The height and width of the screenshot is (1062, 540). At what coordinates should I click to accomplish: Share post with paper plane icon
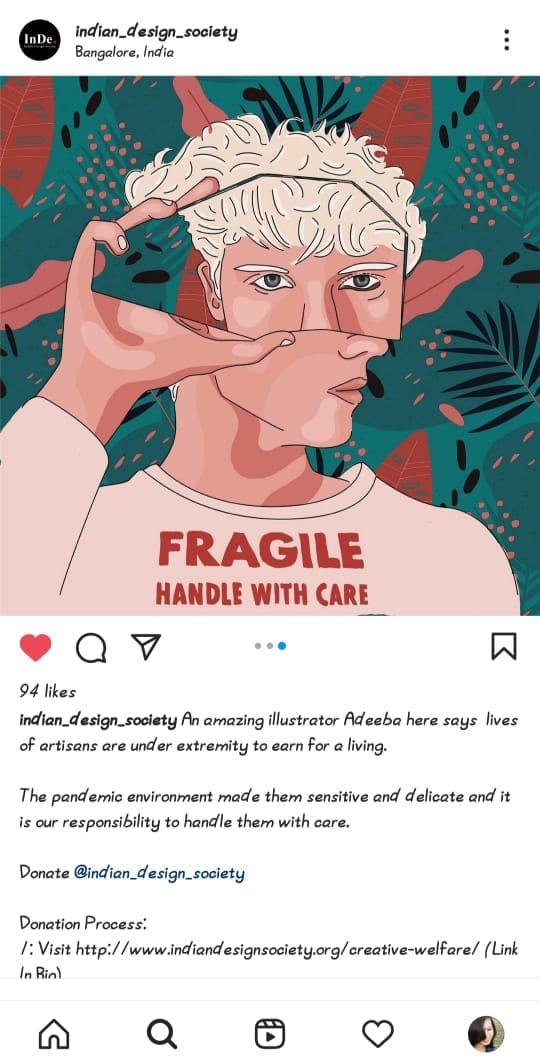[x=146, y=647]
